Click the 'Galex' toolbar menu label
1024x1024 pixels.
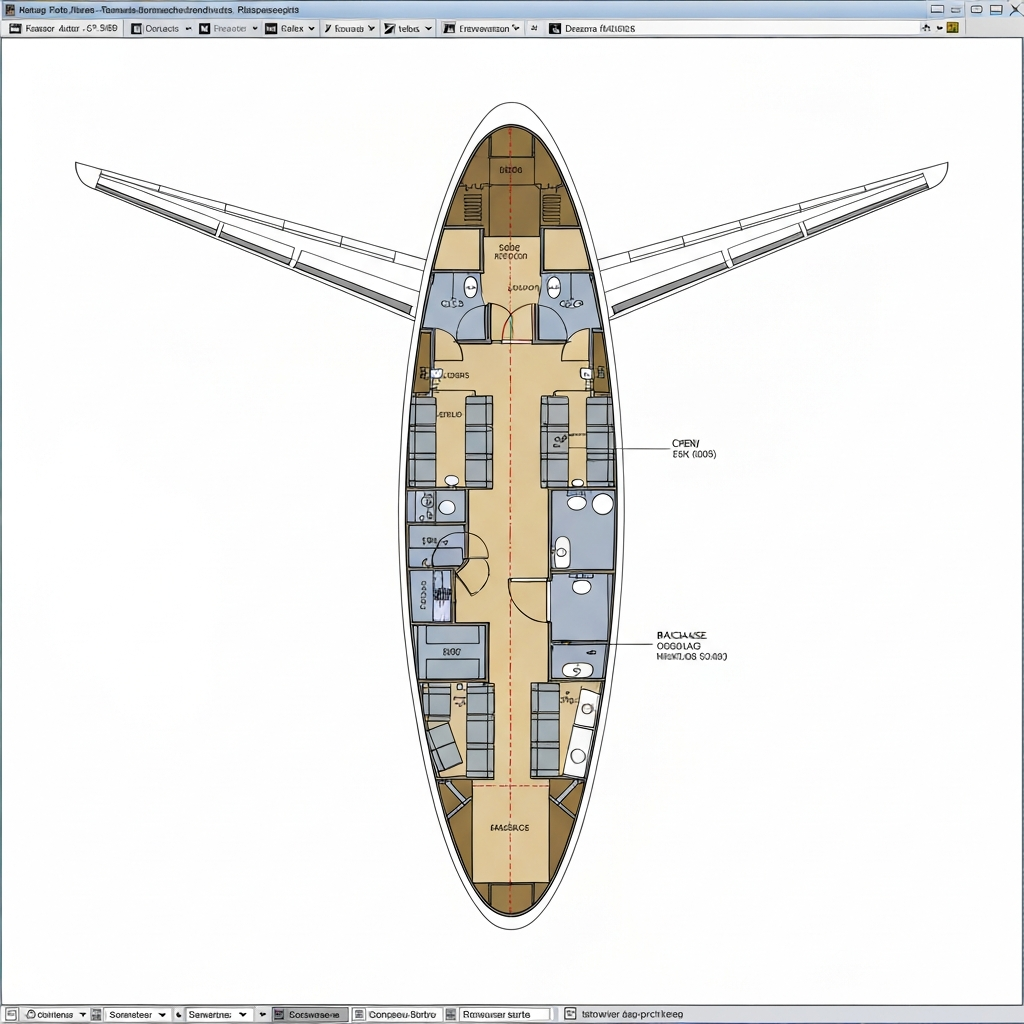pyautogui.click(x=292, y=29)
